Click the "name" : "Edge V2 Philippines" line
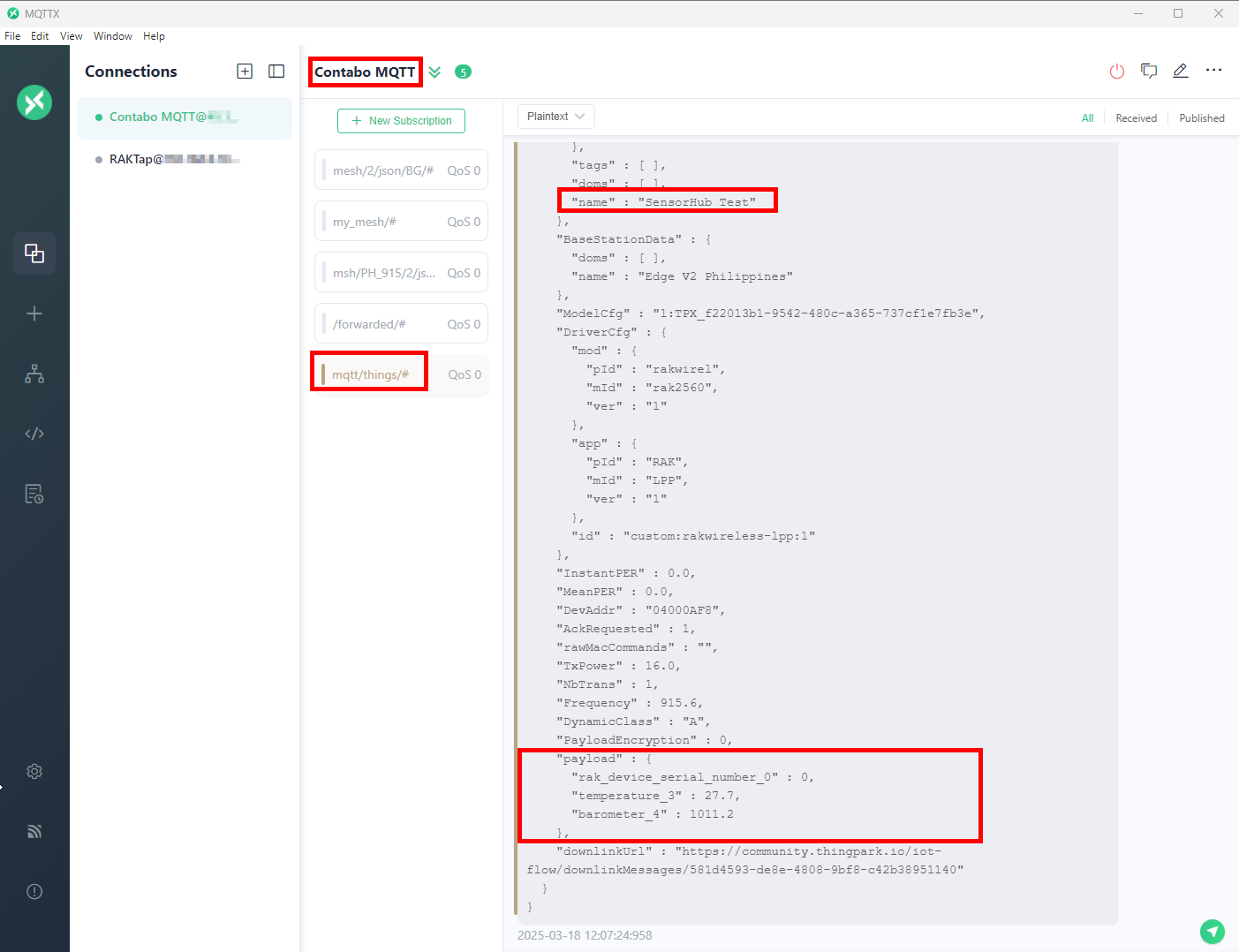 tap(682, 276)
